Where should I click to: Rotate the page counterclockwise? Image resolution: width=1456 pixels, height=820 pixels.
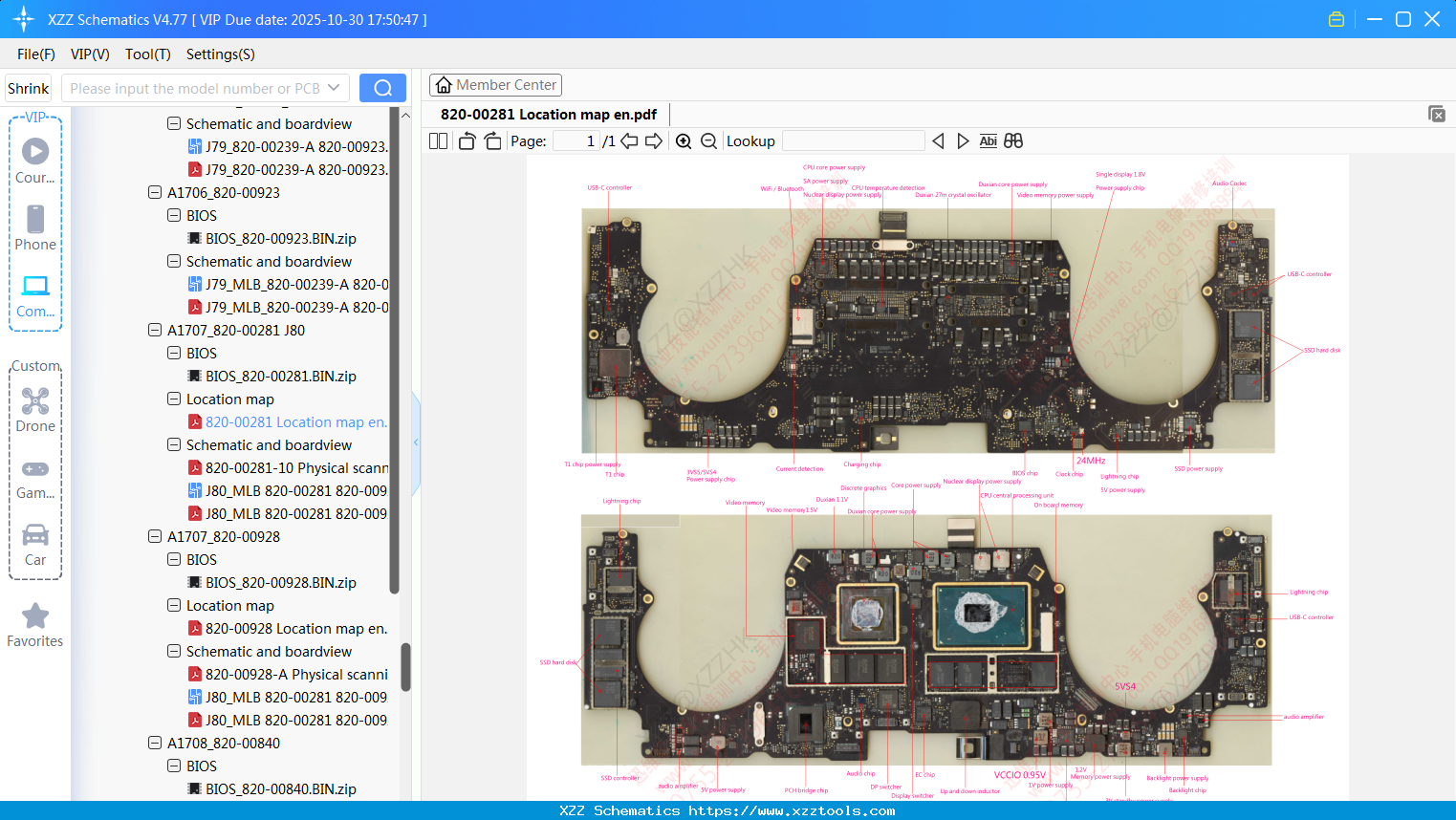[x=467, y=141]
